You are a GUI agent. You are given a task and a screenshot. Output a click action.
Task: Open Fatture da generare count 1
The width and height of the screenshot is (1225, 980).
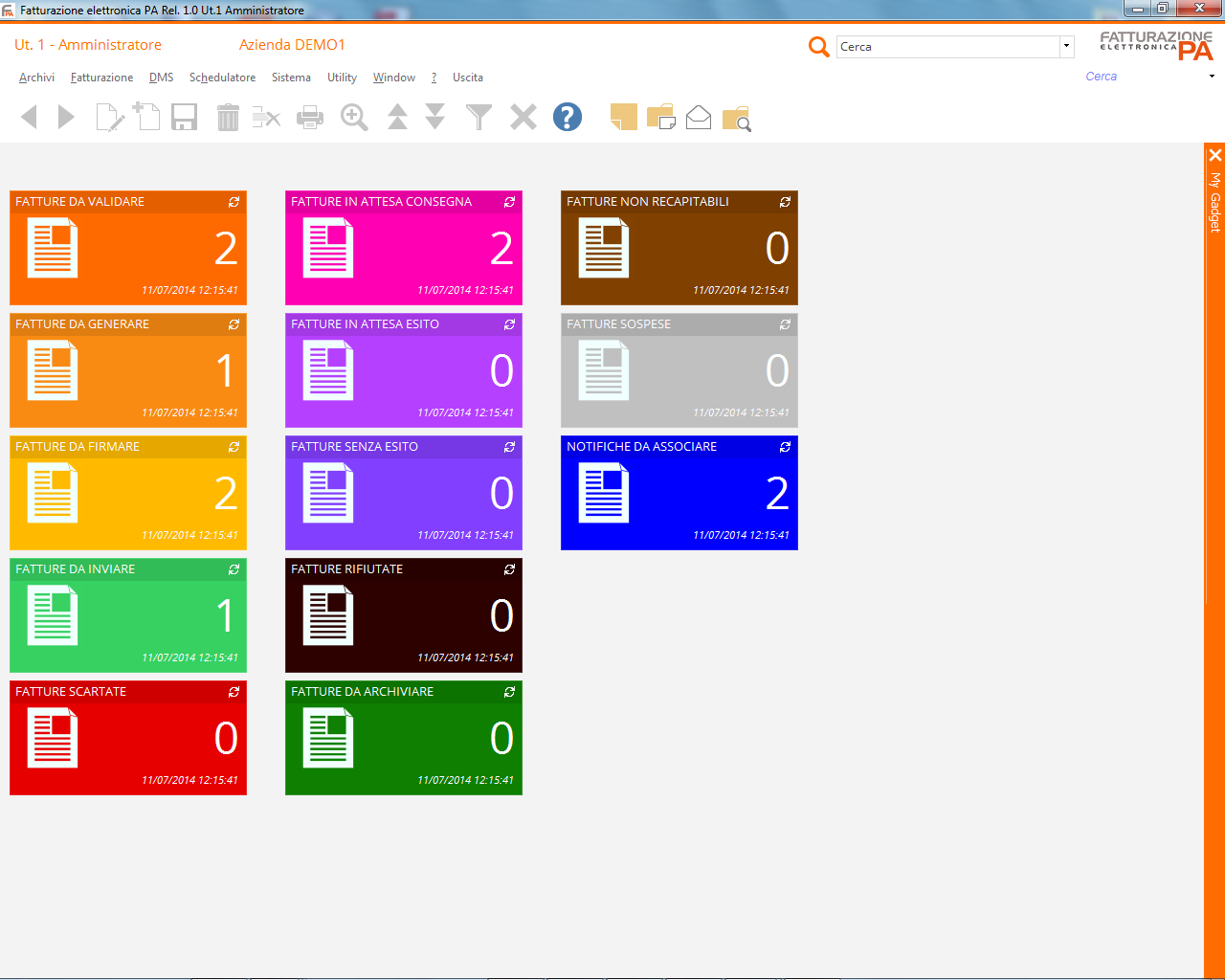[x=225, y=370]
